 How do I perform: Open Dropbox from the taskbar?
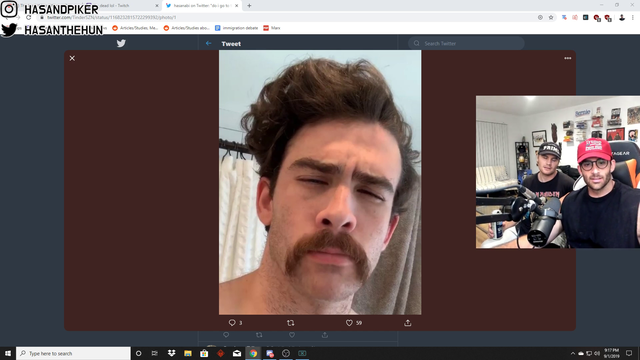[x=171, y=353]
